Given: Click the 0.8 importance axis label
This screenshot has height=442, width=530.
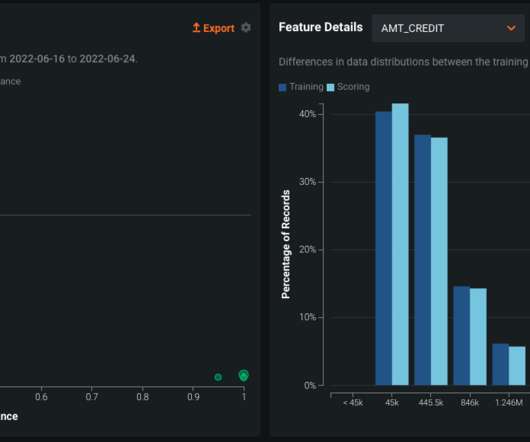Looking at the screenshot, I should click(143, 397).
